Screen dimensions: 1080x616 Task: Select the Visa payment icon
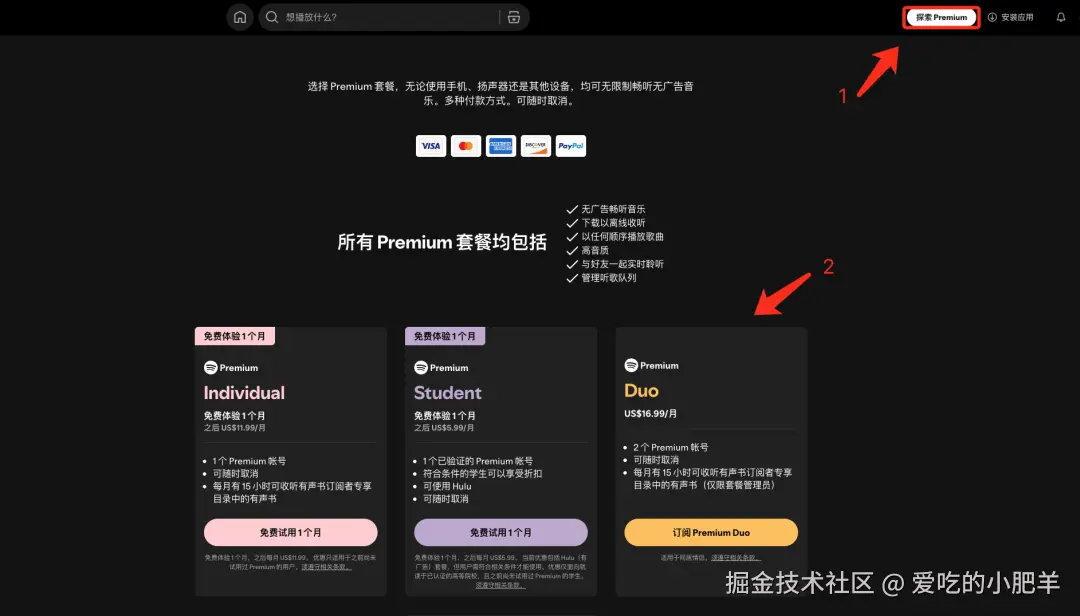coord(430,145)
